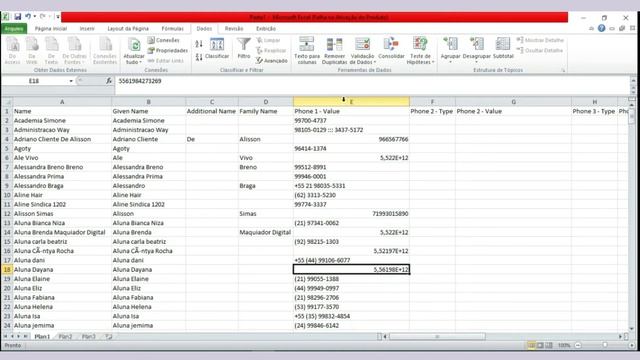The height and width of the screenshot is (360, 640).
Task: Switch to the Exibição tab
Action: [x=266, y=29]
